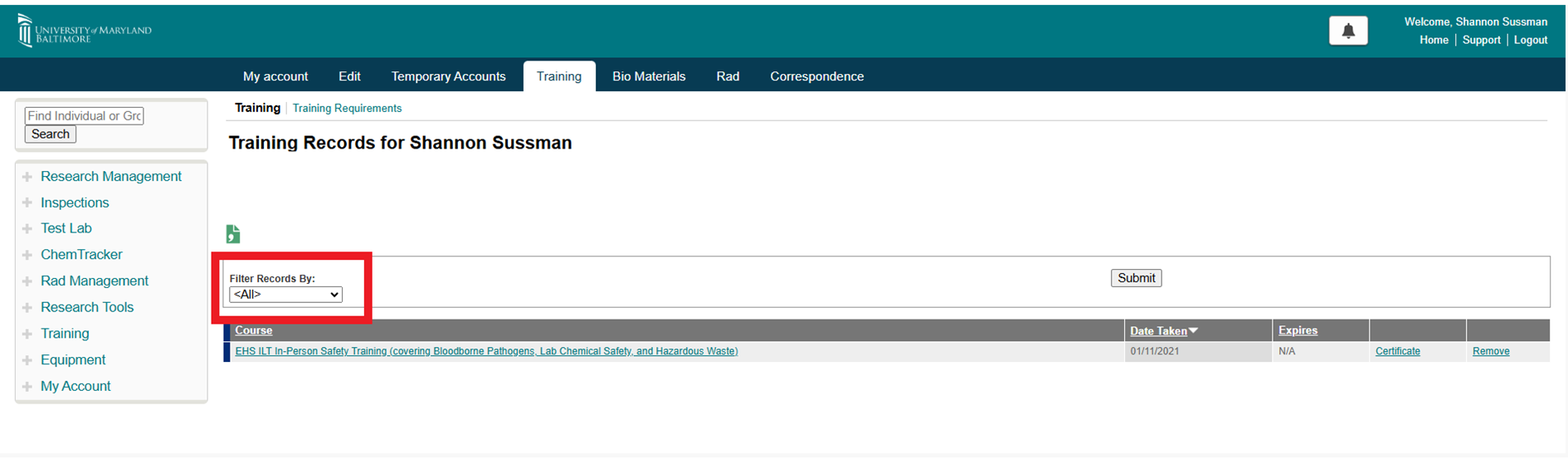Expand the Research Management plus icon
This screenshot has width=1568, height=464.
[x=27, y=177]
